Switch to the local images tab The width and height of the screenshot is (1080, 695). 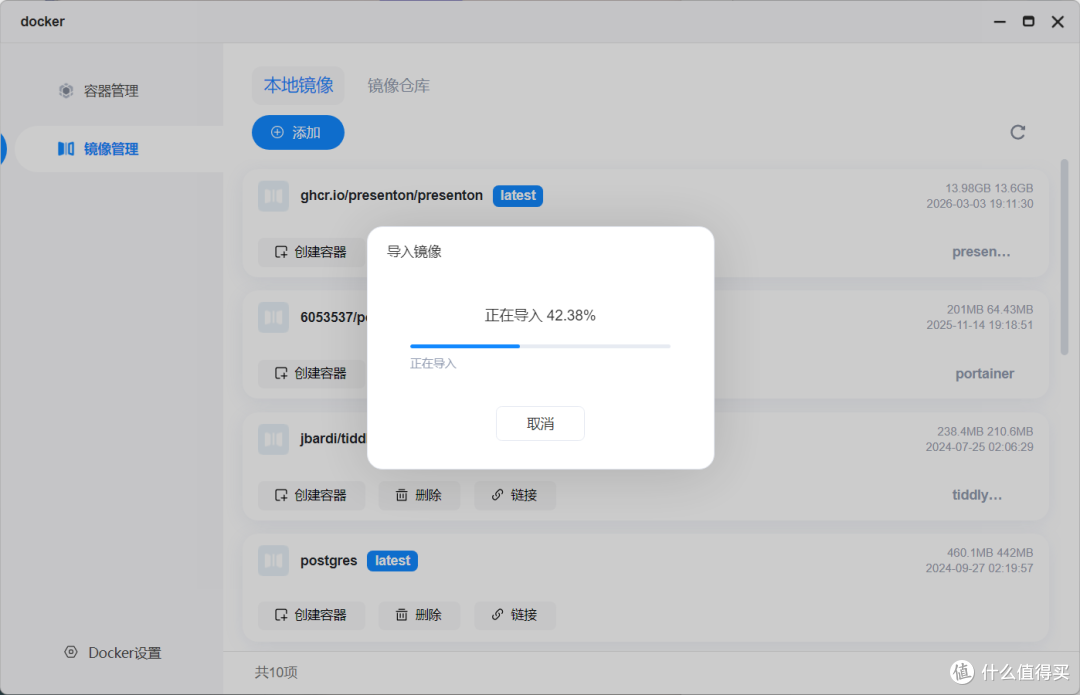point(298,85)
